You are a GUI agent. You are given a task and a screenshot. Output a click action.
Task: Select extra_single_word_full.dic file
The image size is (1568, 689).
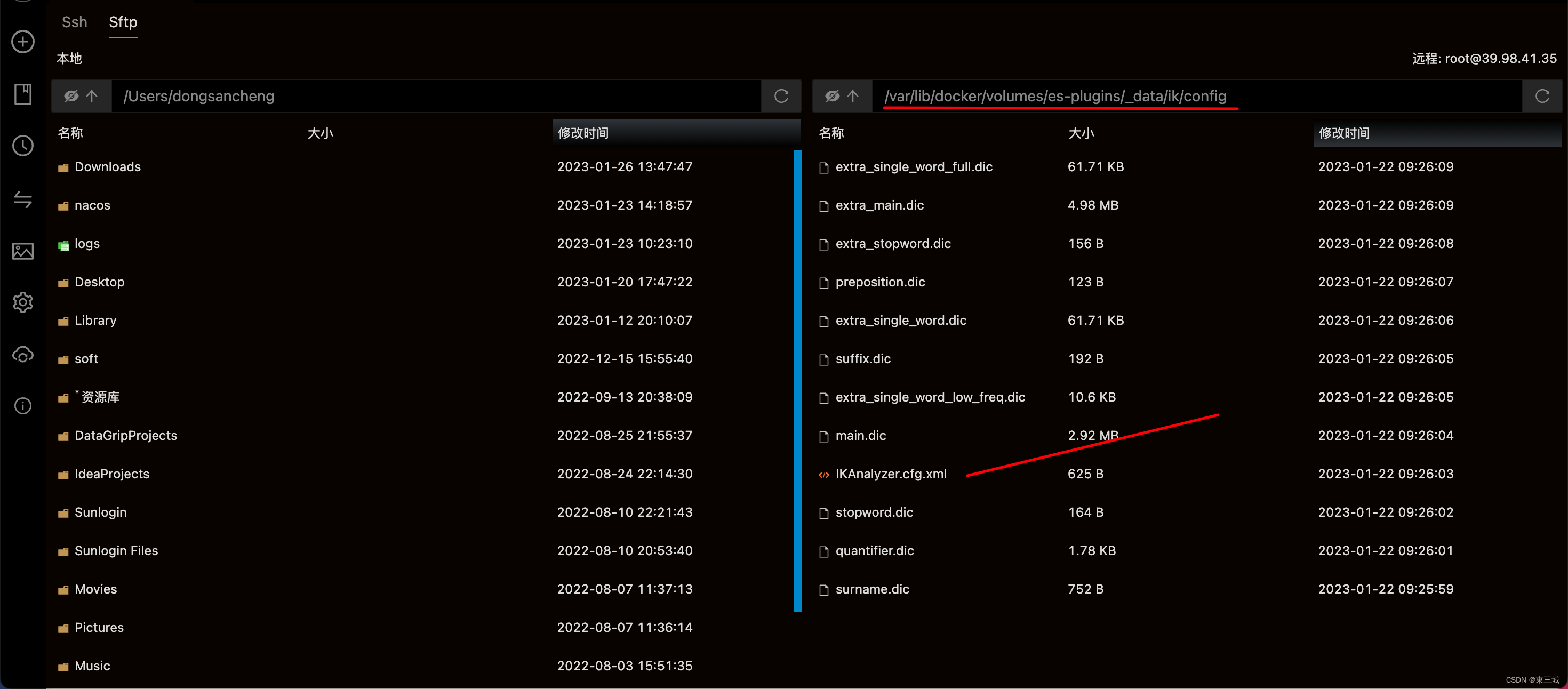[914, 167]
